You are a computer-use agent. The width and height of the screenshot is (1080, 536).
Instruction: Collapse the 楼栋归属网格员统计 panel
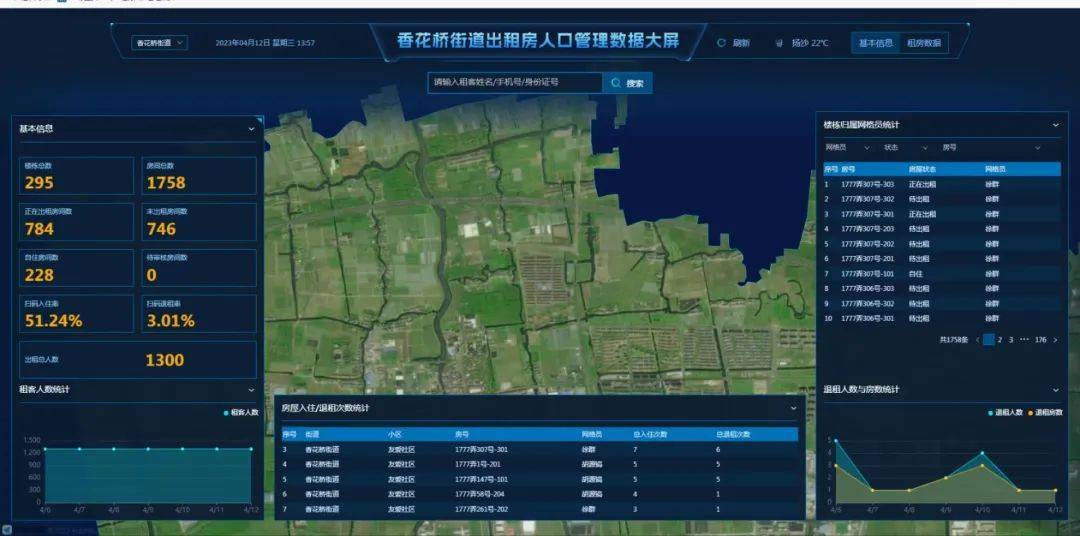pos(1055,125)
